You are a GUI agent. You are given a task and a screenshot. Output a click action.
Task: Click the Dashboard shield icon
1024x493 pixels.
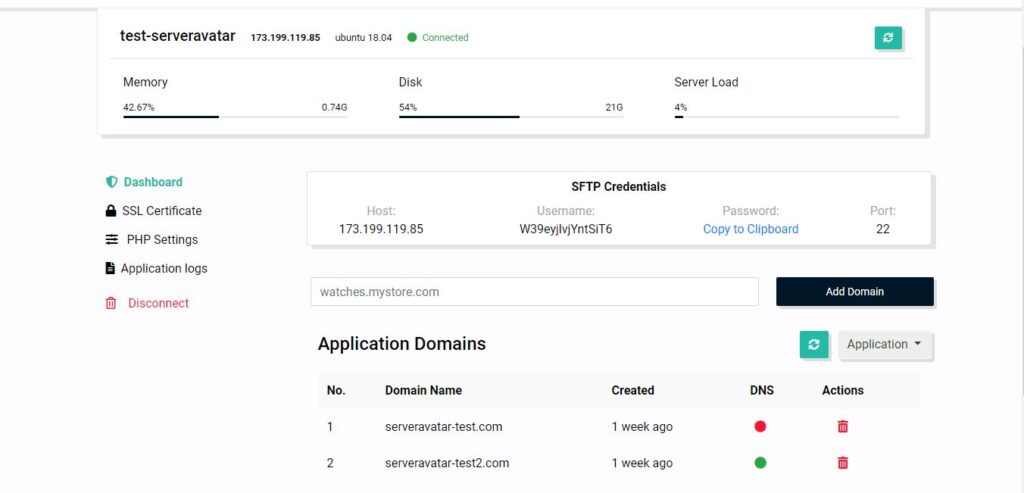pos(112,182)
